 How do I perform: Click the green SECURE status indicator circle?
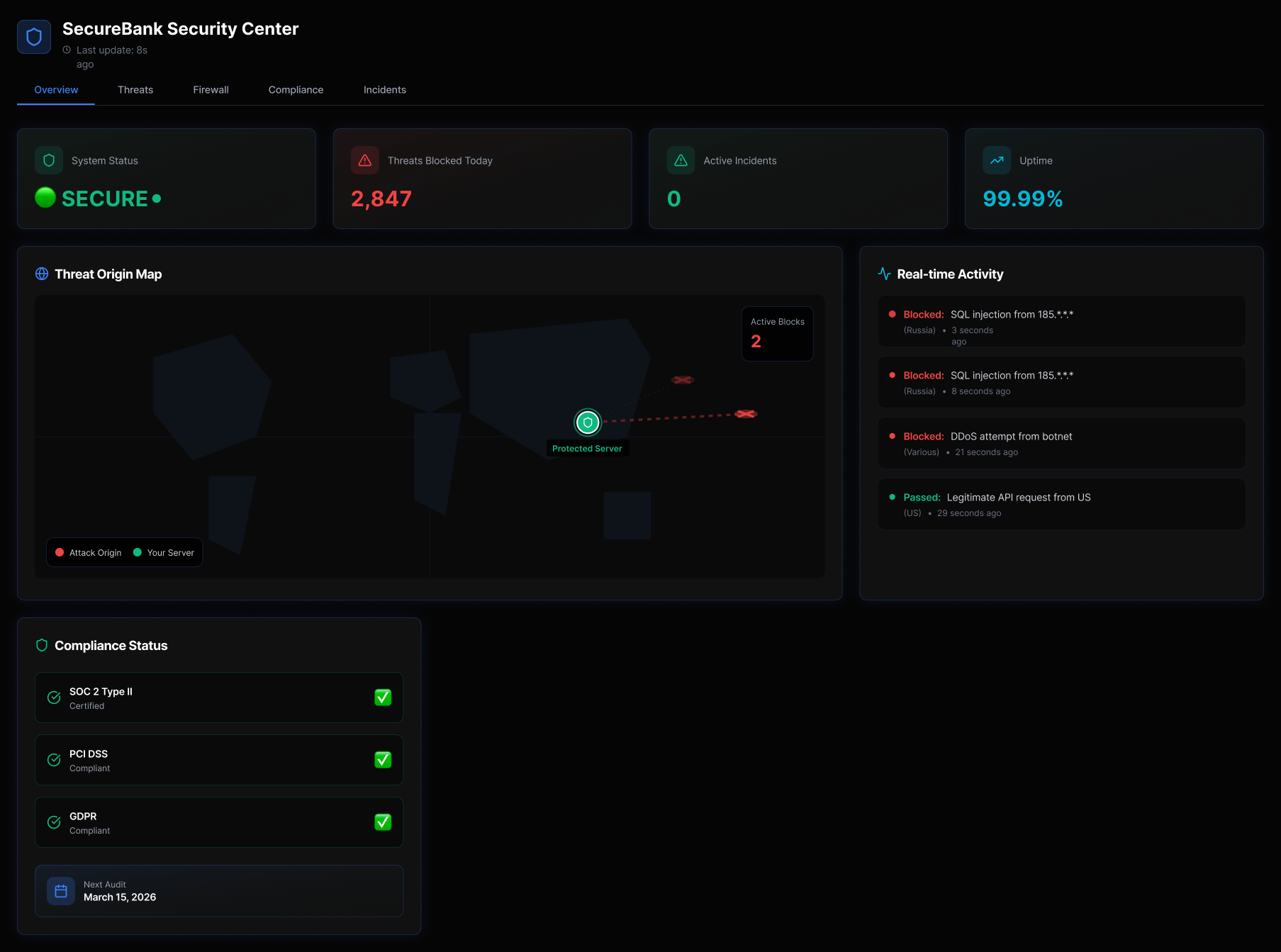point(45,198)
